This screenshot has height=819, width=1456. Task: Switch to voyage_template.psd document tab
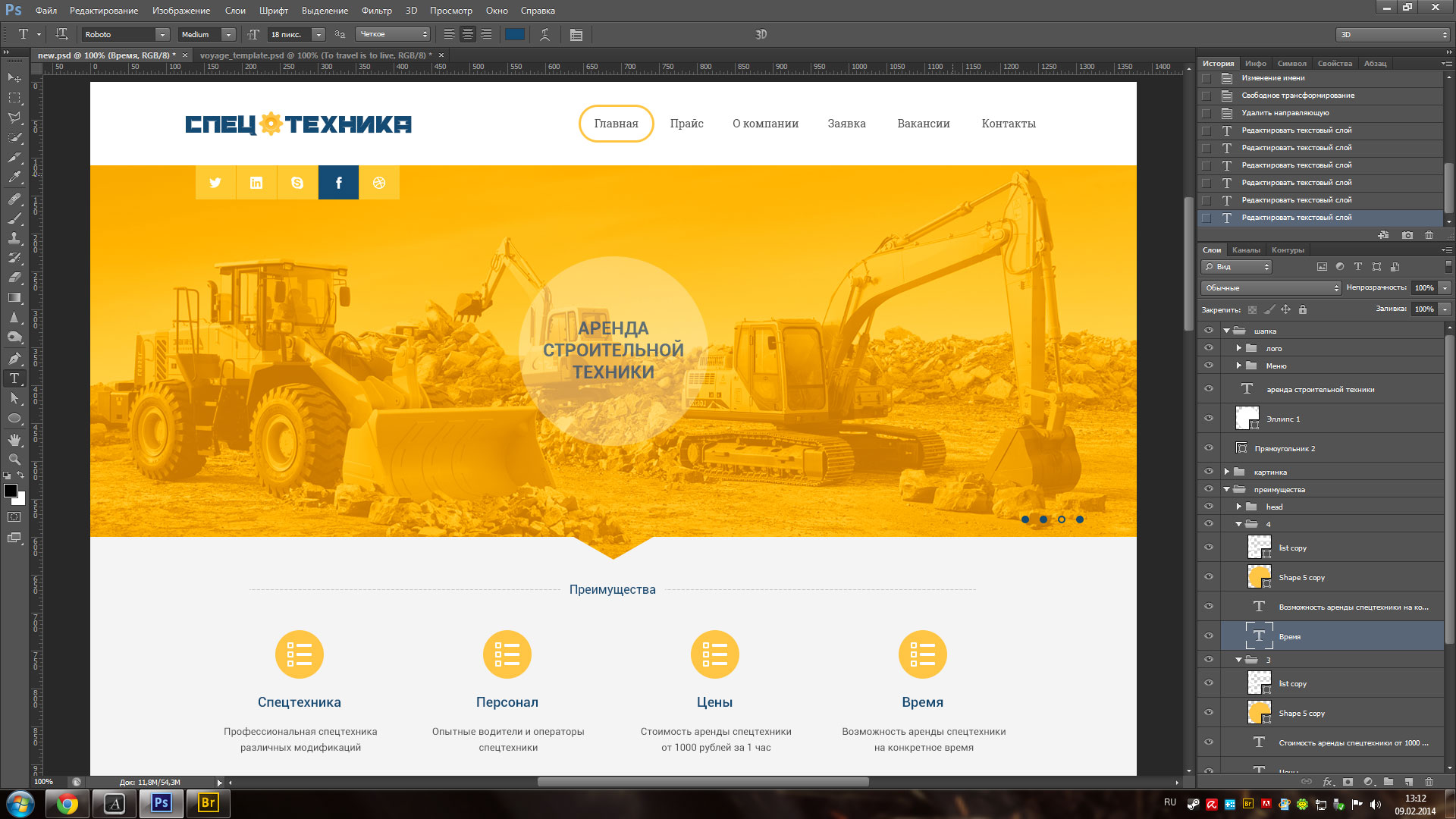pyautogui.click(x=315, y=55)
